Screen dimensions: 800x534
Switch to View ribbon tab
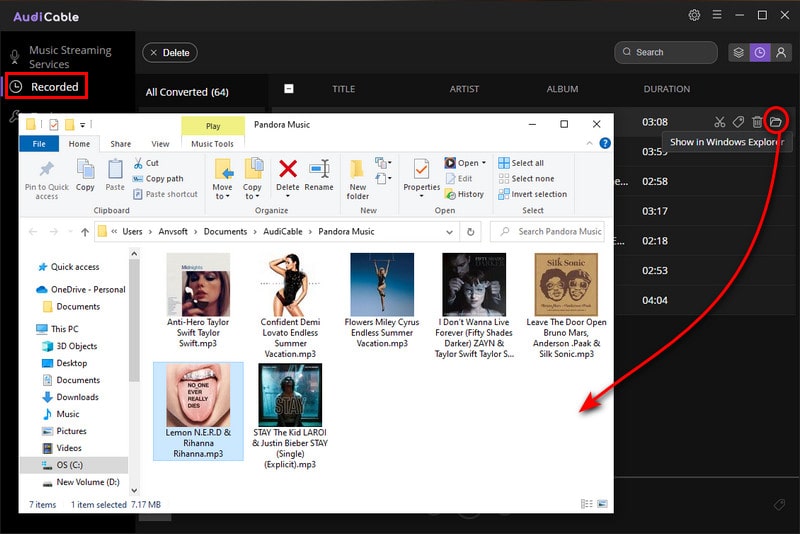[160, 144]
